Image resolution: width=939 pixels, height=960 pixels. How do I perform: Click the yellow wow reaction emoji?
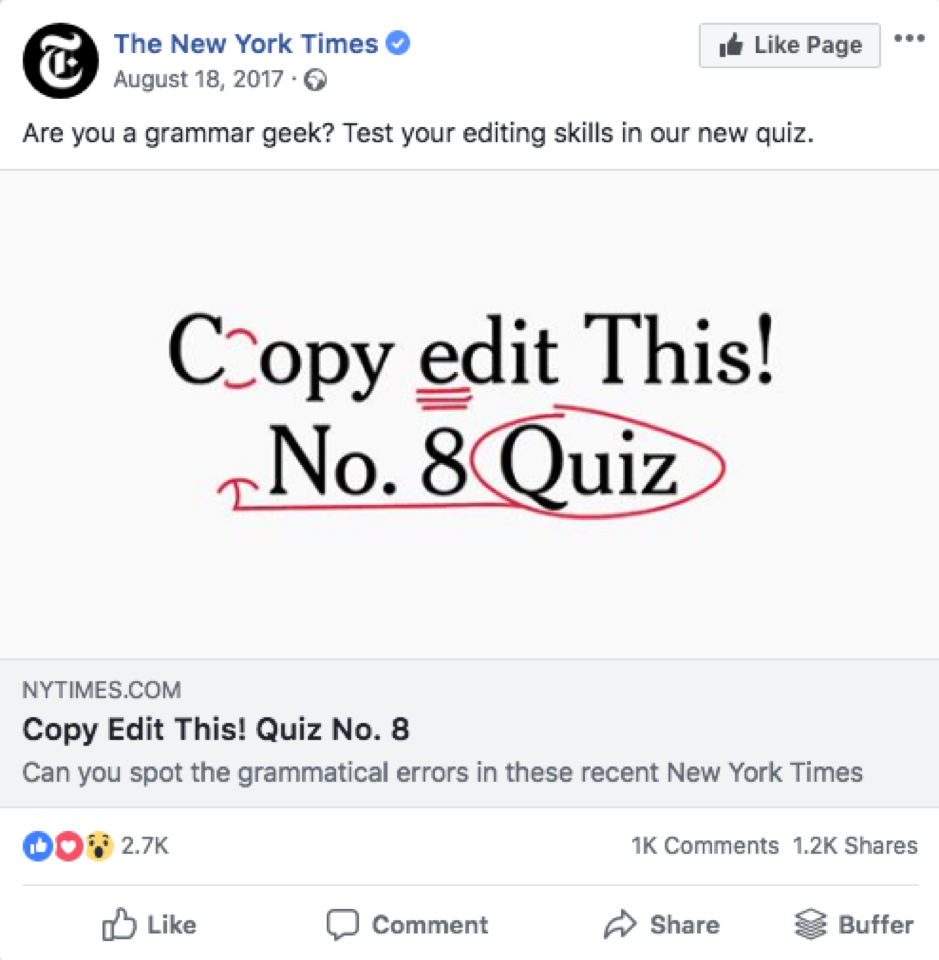97,846
